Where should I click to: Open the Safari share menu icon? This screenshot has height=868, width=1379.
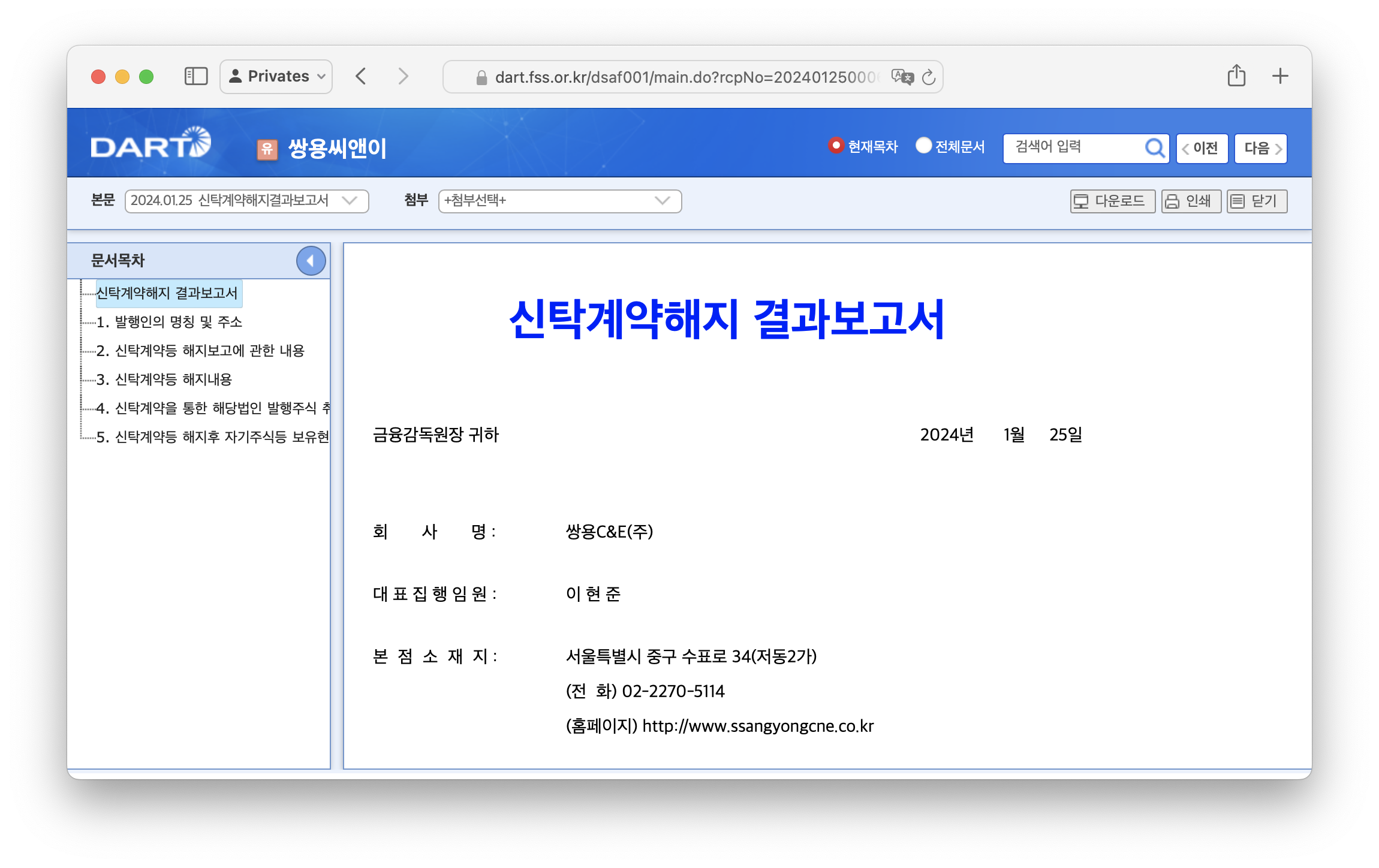1236,76
